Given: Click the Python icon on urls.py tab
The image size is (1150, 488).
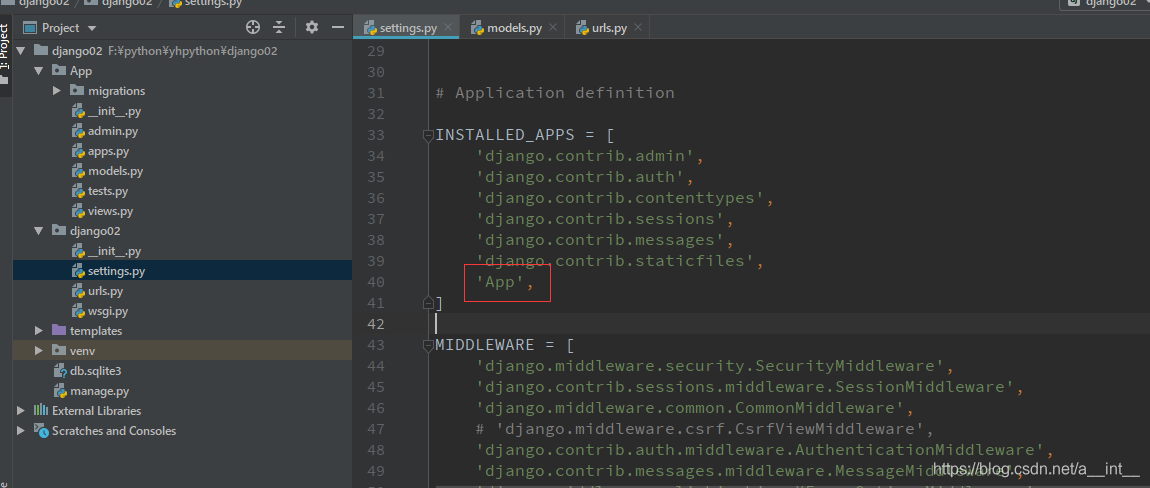Looking at the screenshot, I should click(582, 28).
